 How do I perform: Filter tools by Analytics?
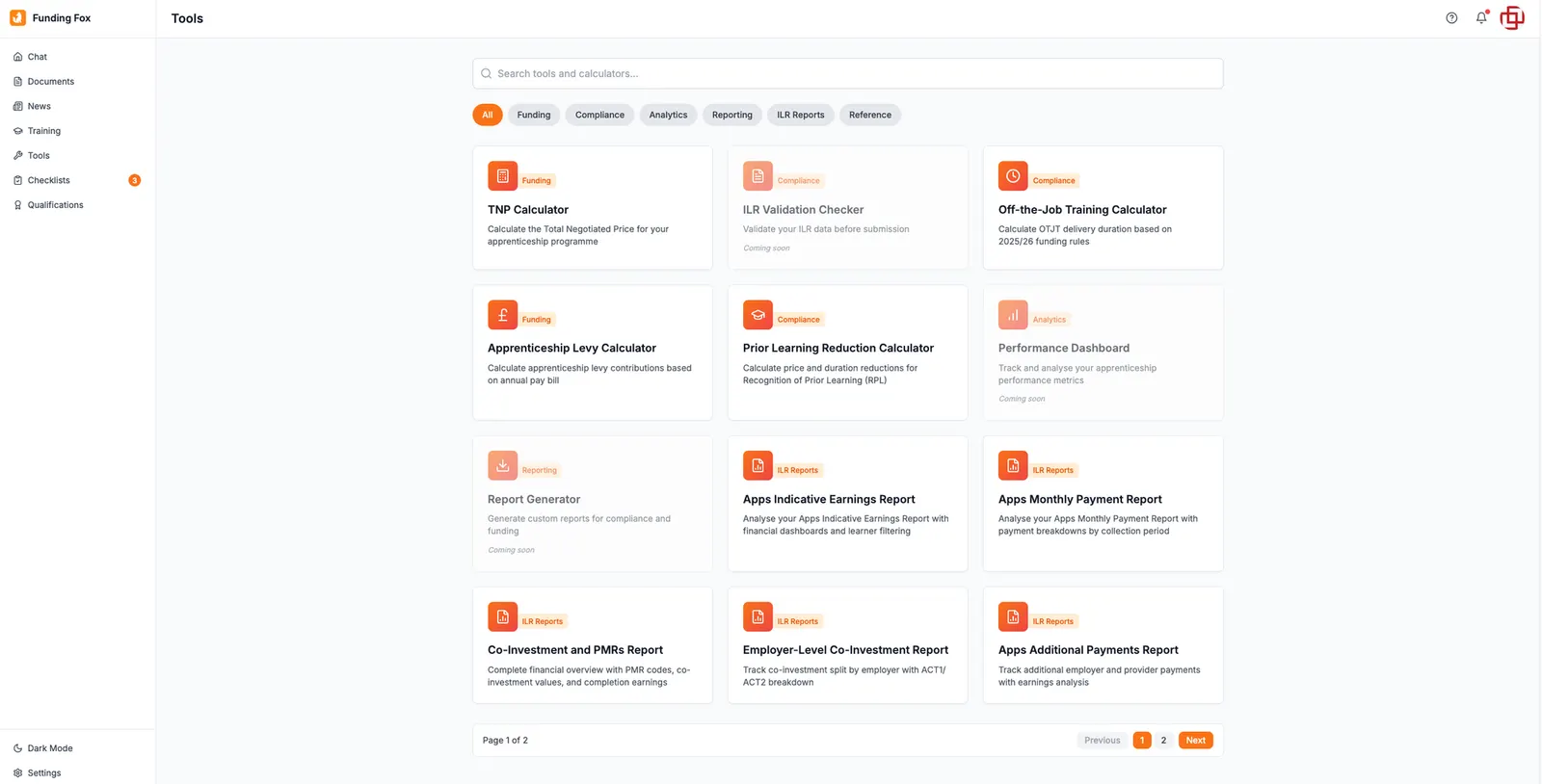tap(668, 115)
